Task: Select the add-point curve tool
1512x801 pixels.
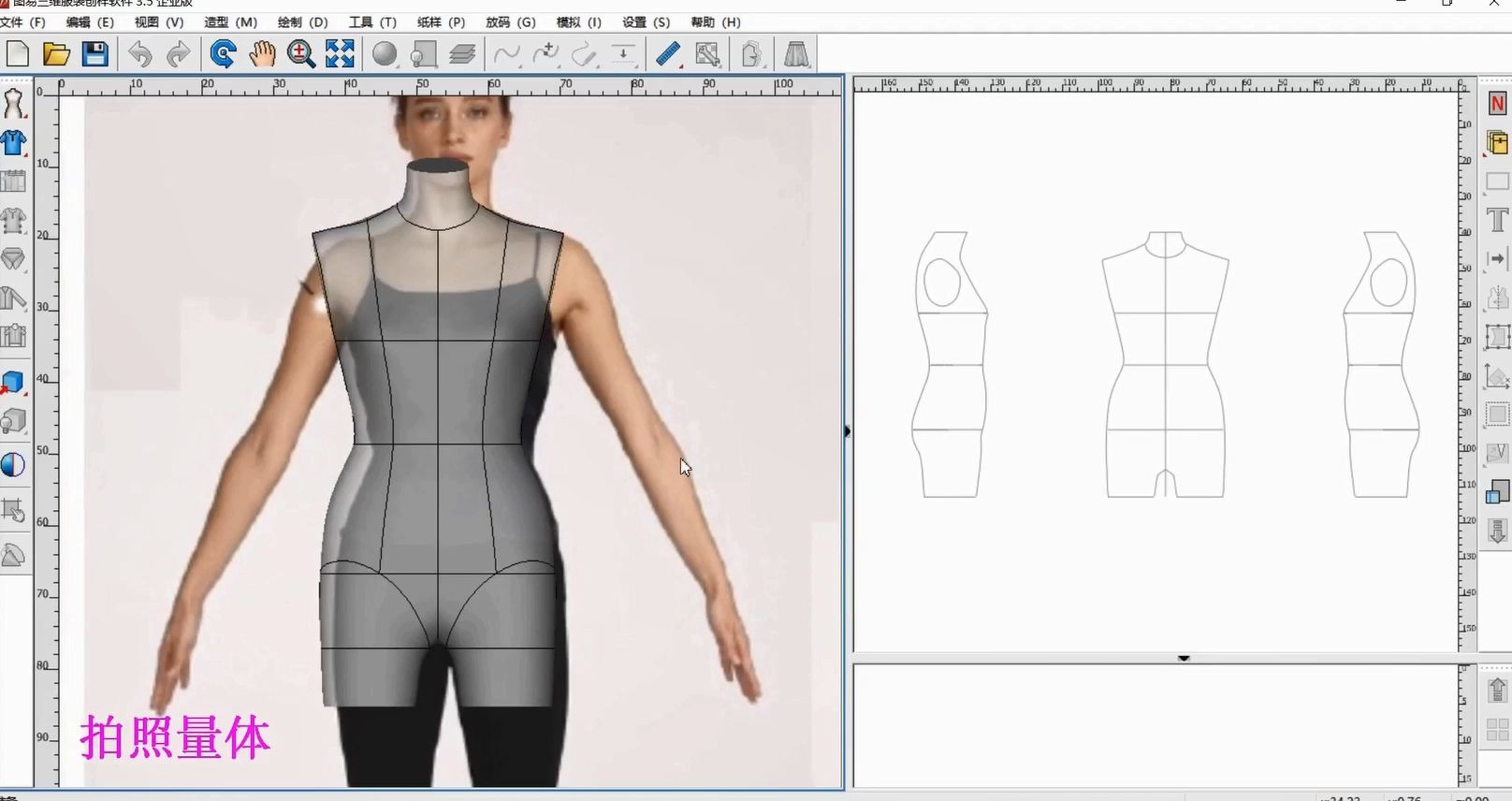Action: pyautogui.click(x=545, y=54)
